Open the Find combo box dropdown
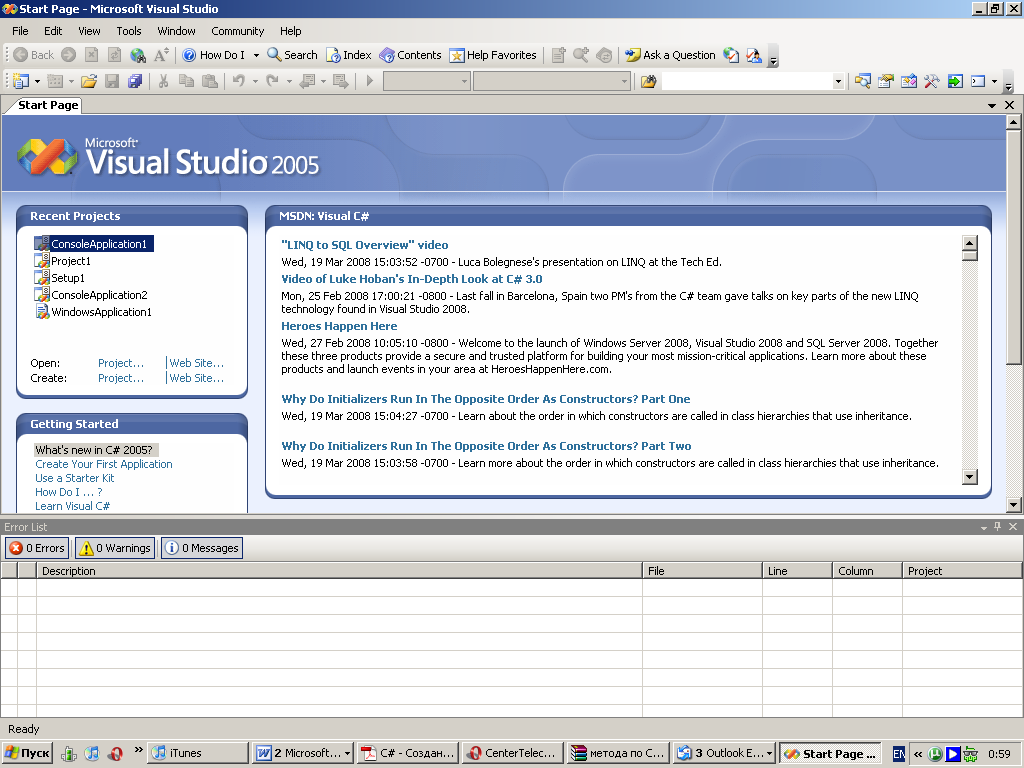 [x=838, y=82]
